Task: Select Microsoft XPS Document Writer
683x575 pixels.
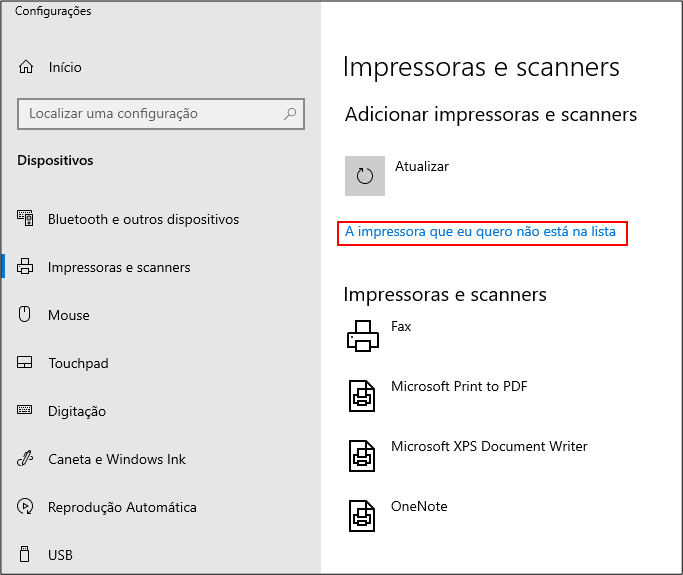Action: (489, 447)
